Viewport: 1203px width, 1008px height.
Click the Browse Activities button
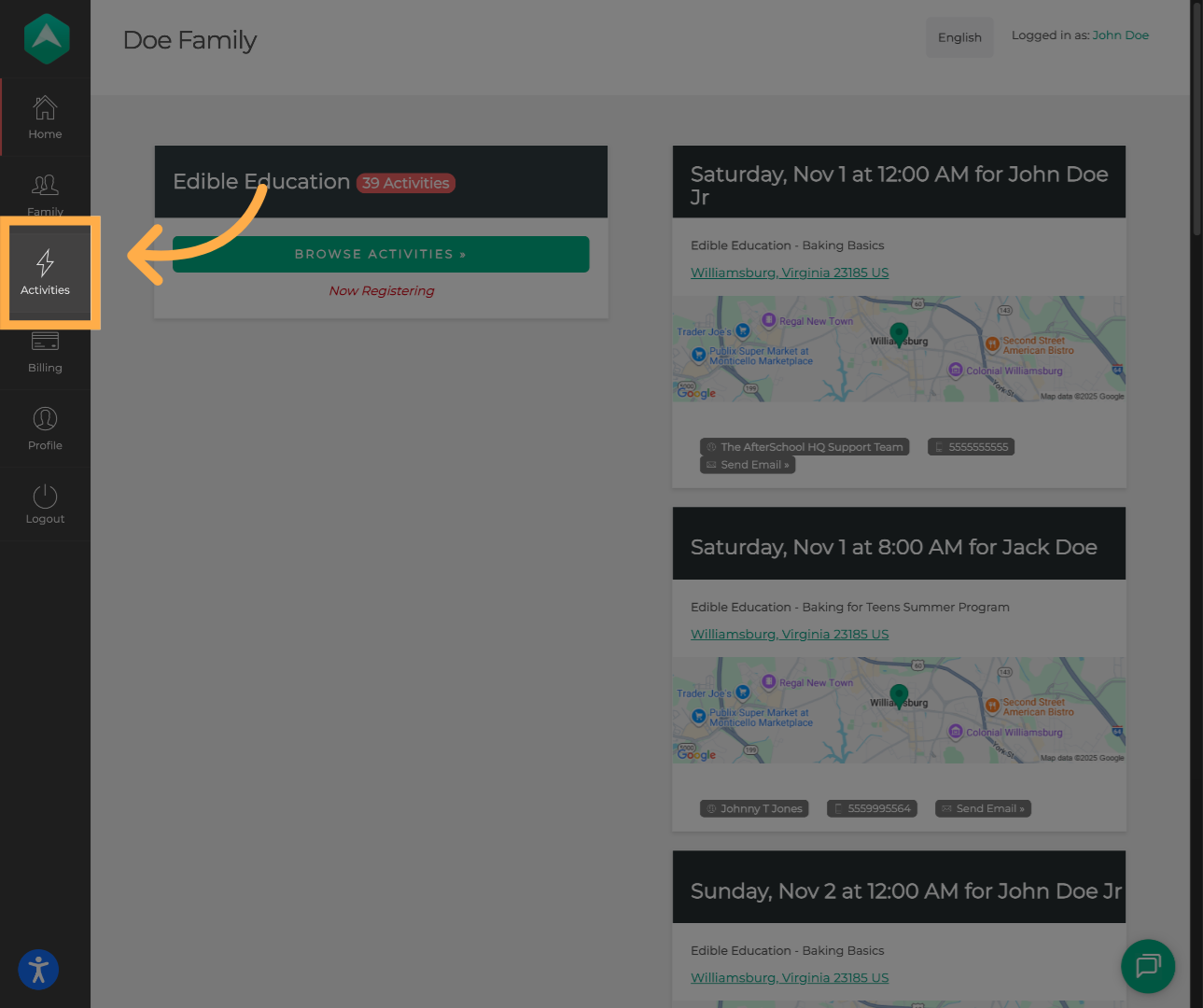pyautogui.click(x=381, y=254)
